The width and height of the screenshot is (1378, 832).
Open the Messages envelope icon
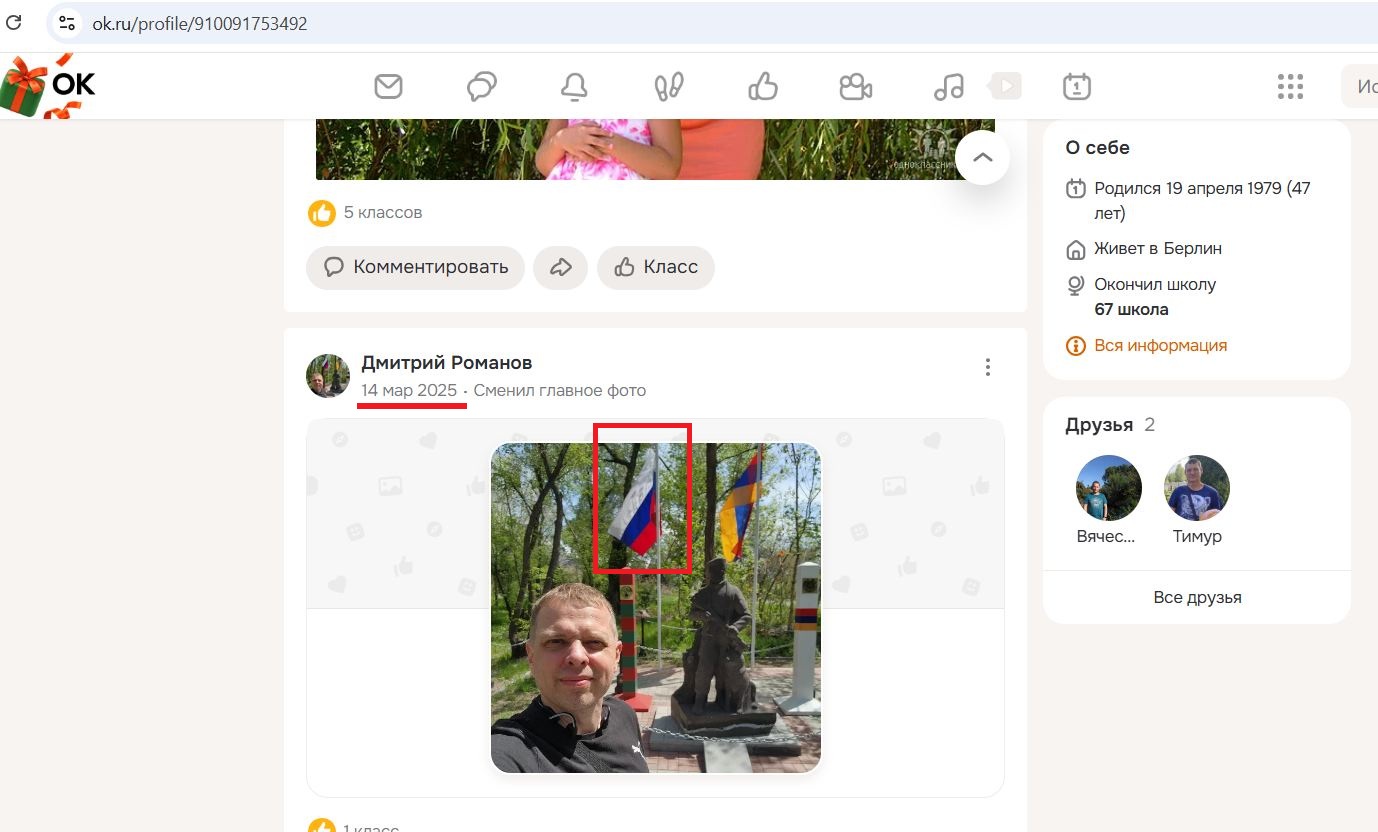388,87
